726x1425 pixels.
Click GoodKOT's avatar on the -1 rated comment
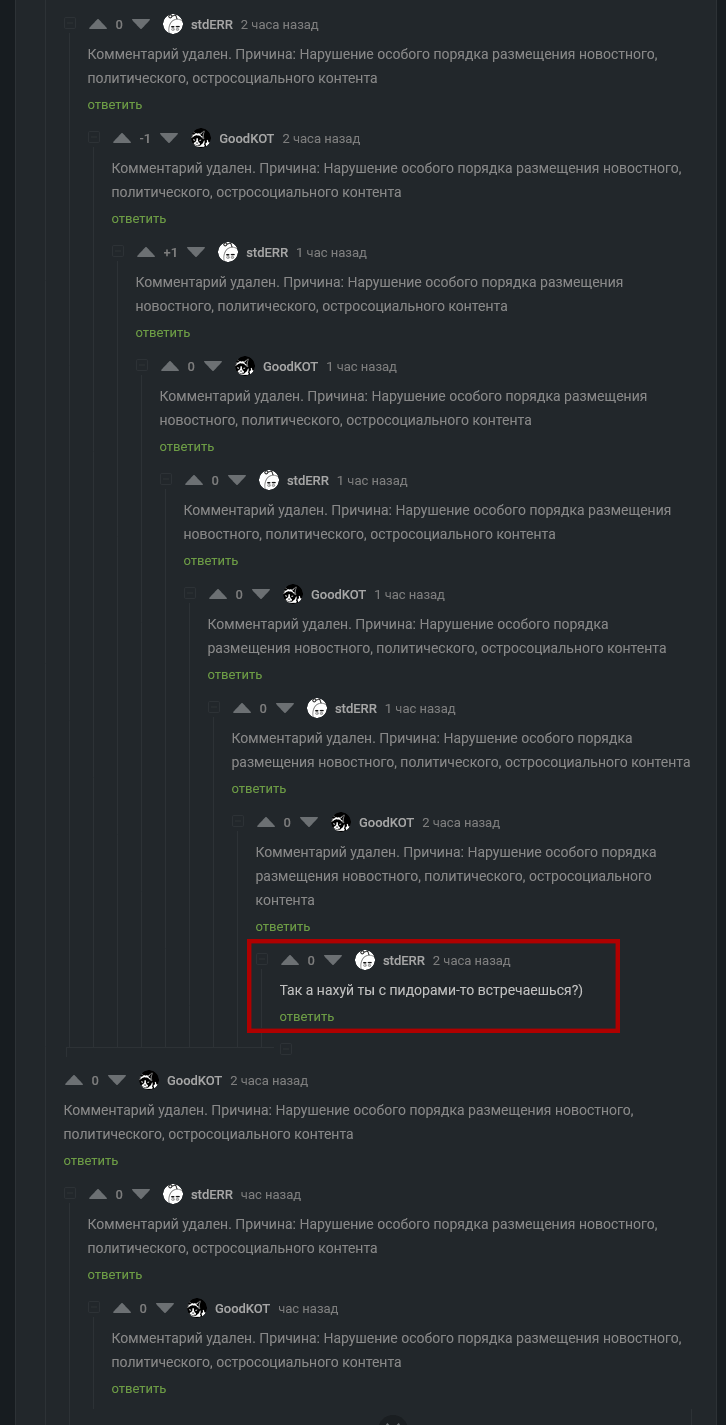[x=201, y=138]
